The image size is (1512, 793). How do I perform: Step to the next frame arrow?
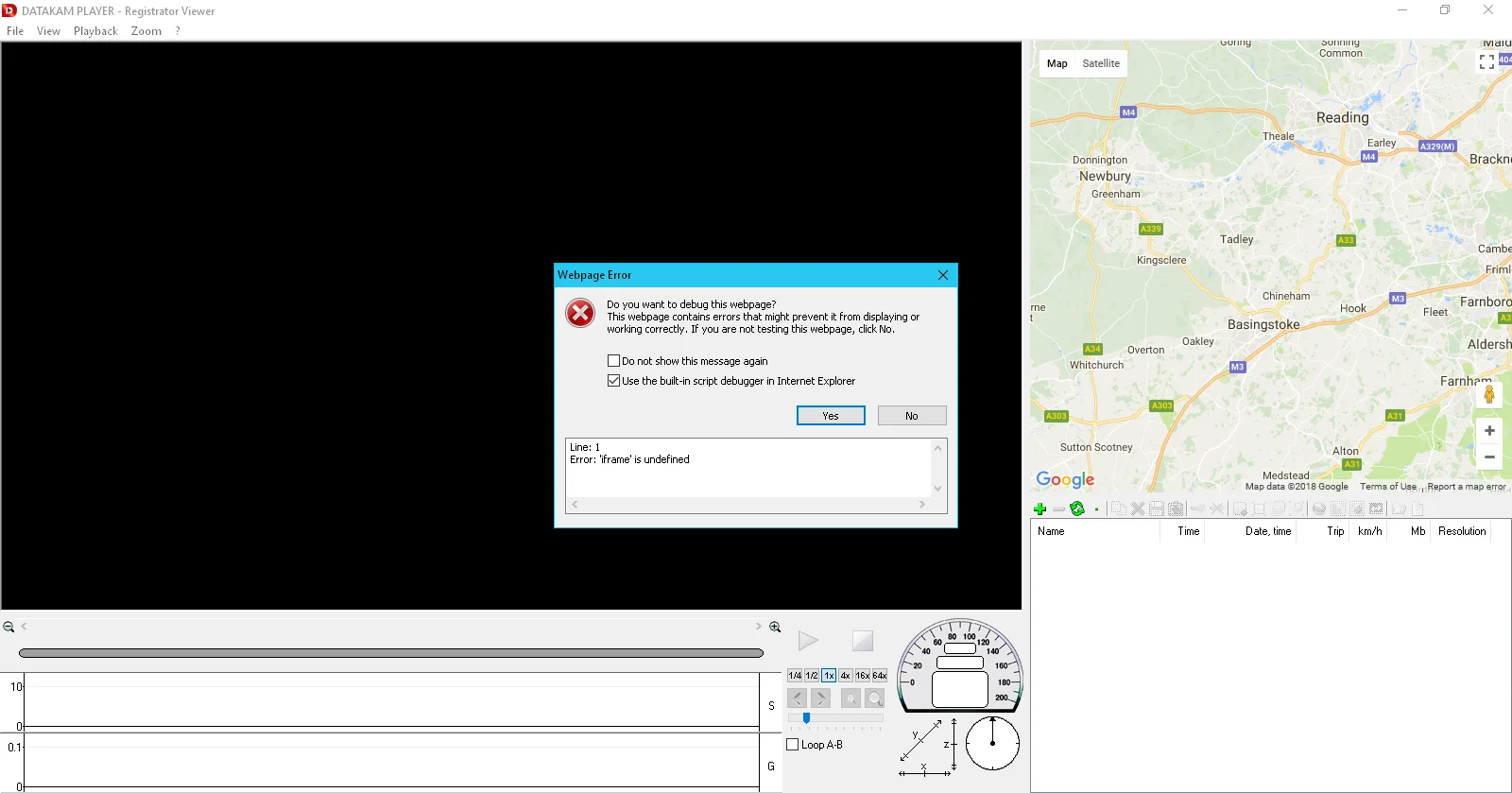(x=820, y=698)
